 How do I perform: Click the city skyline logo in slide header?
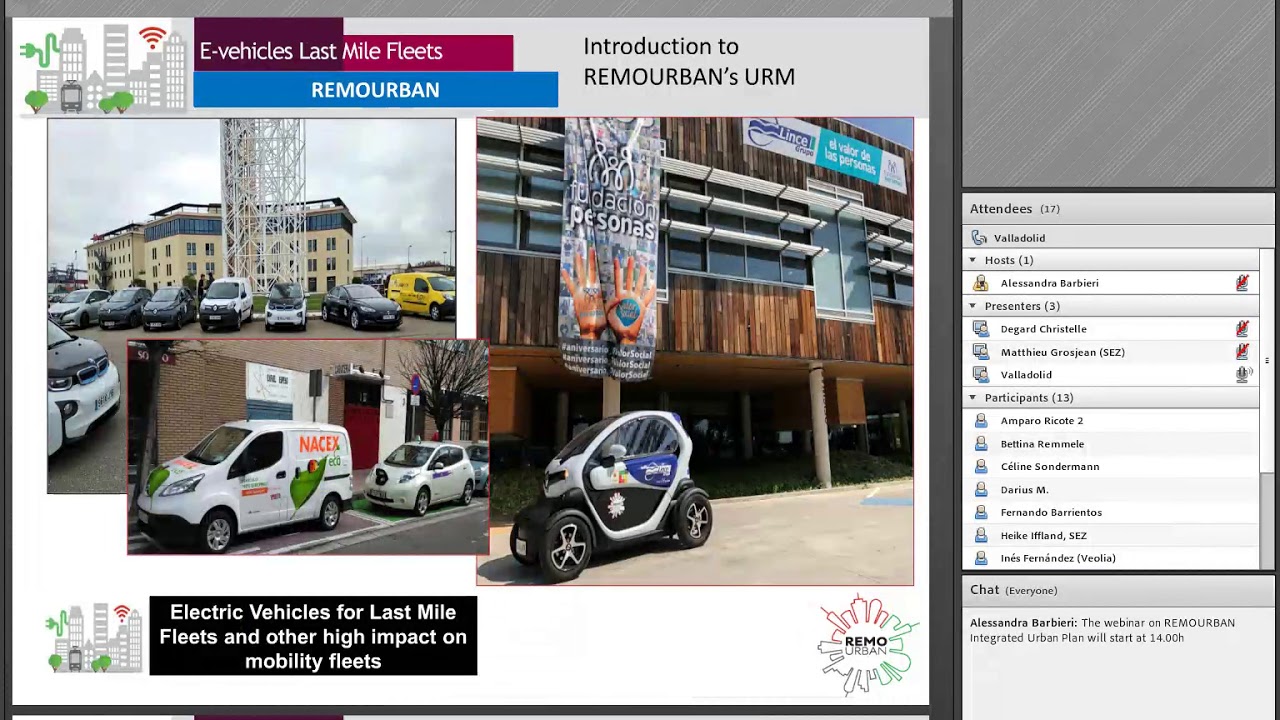[103, 68]
